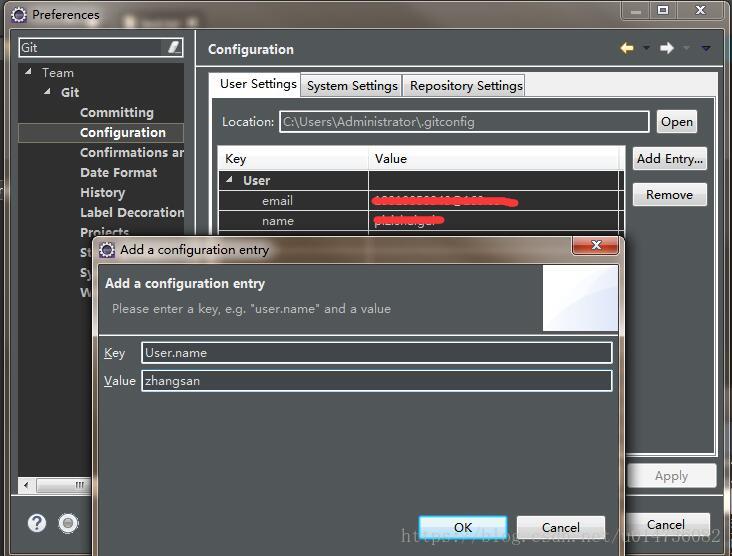
Task: Go forward with the white right arrow
Action: (x=667, y=48)
